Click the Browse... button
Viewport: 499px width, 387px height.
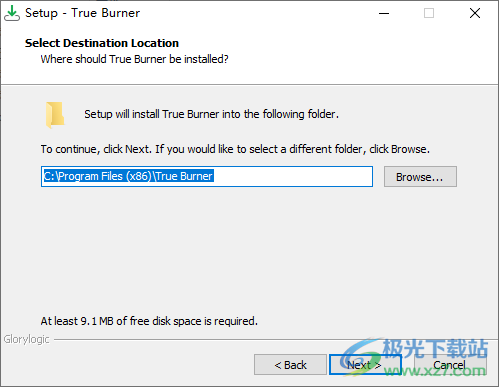(420, 177)
